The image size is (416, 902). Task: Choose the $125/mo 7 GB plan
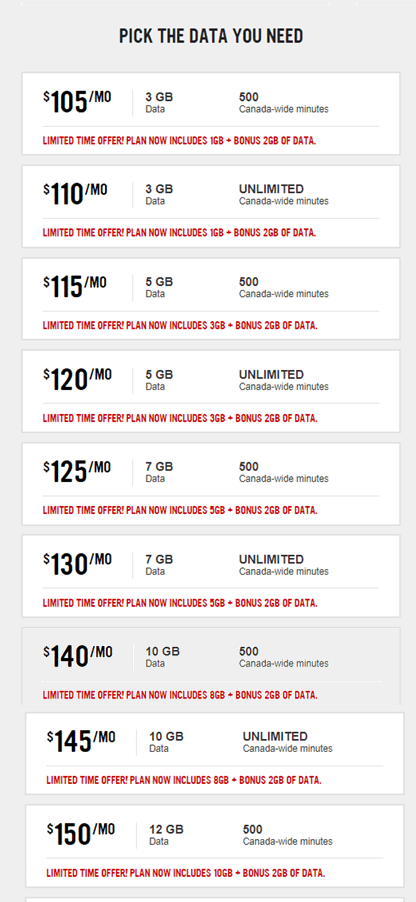coord(211,484)
